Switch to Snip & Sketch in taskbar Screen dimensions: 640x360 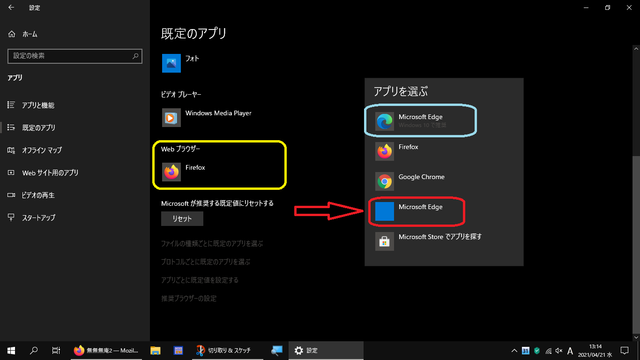(x=227, y=351)
